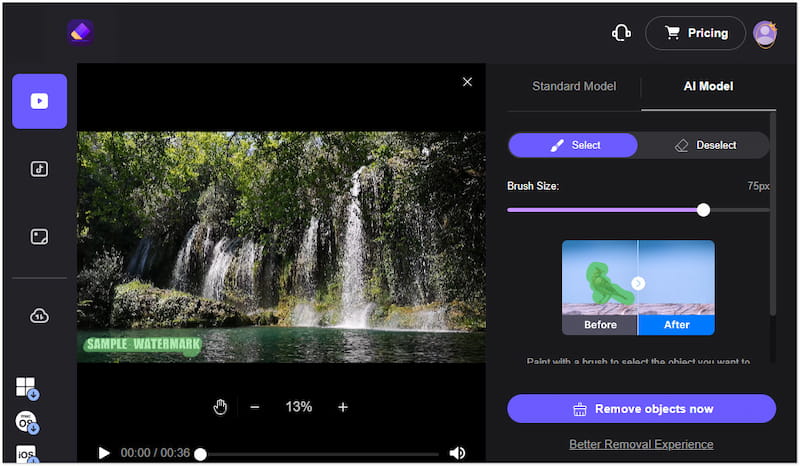This screenshot has width=800, height=466.
Task: Open customer support headset icon
Action: click(x=621, y=33)
